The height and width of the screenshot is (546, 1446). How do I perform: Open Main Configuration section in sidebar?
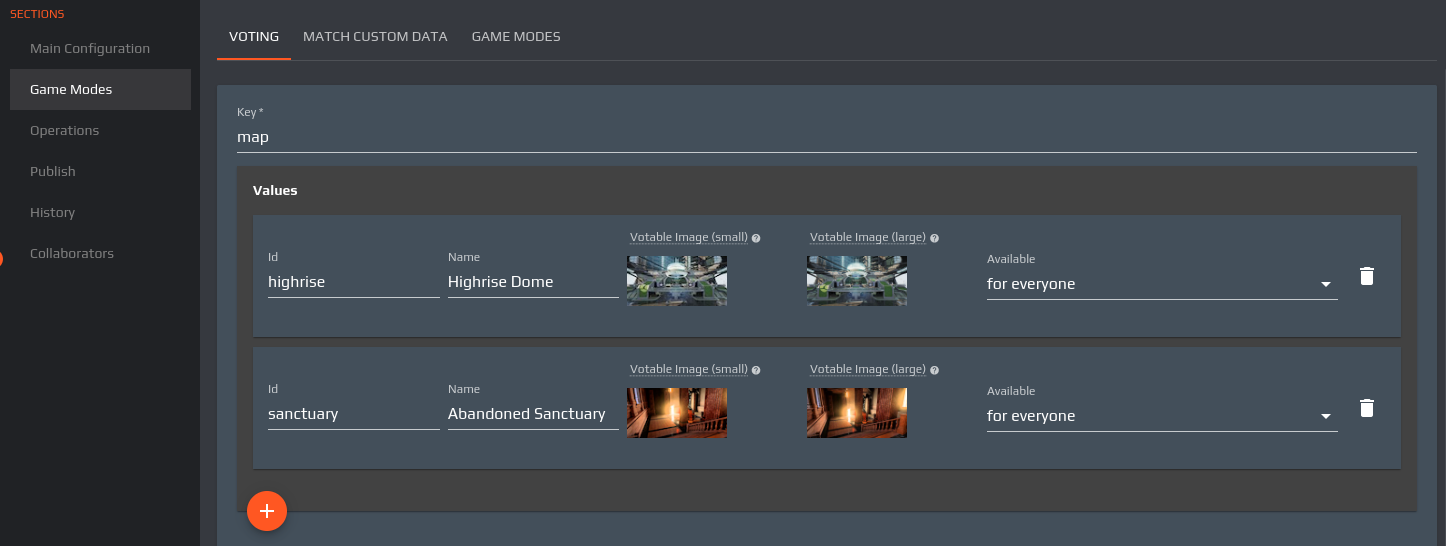click(x=90, y=49)
